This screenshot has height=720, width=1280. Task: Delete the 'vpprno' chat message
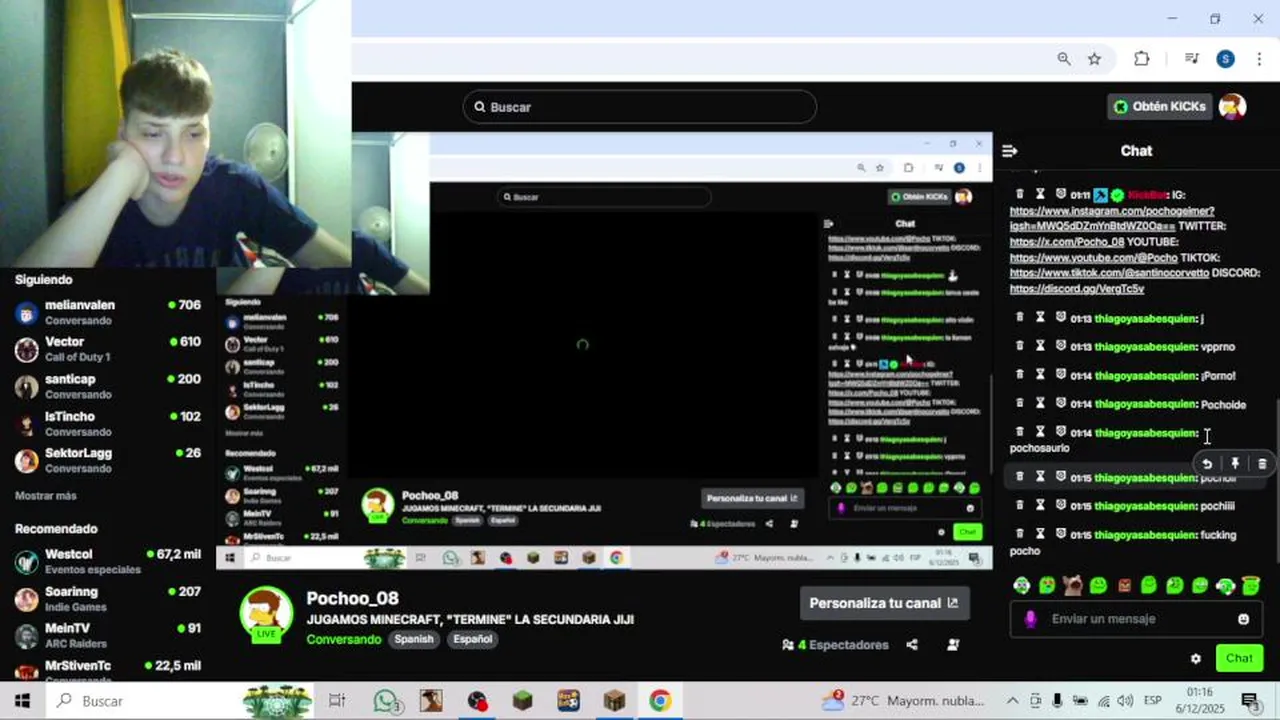(x=1020, y=346)
